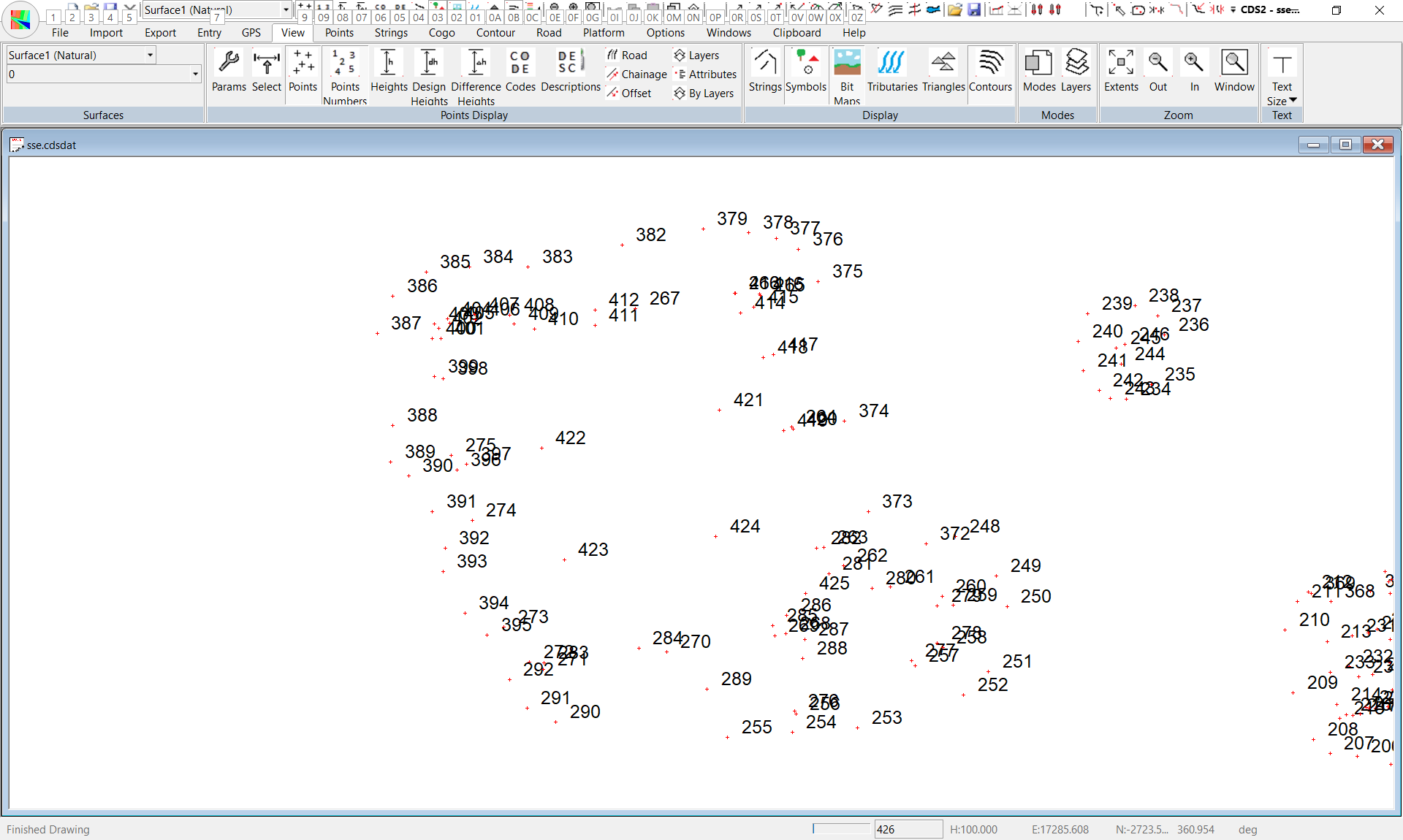Click the Chainage option

click(x=636, y=75)
